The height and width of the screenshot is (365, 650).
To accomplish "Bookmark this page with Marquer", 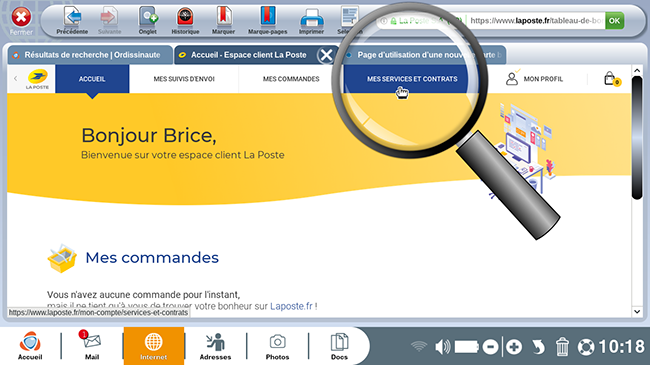I will [223, 20].
